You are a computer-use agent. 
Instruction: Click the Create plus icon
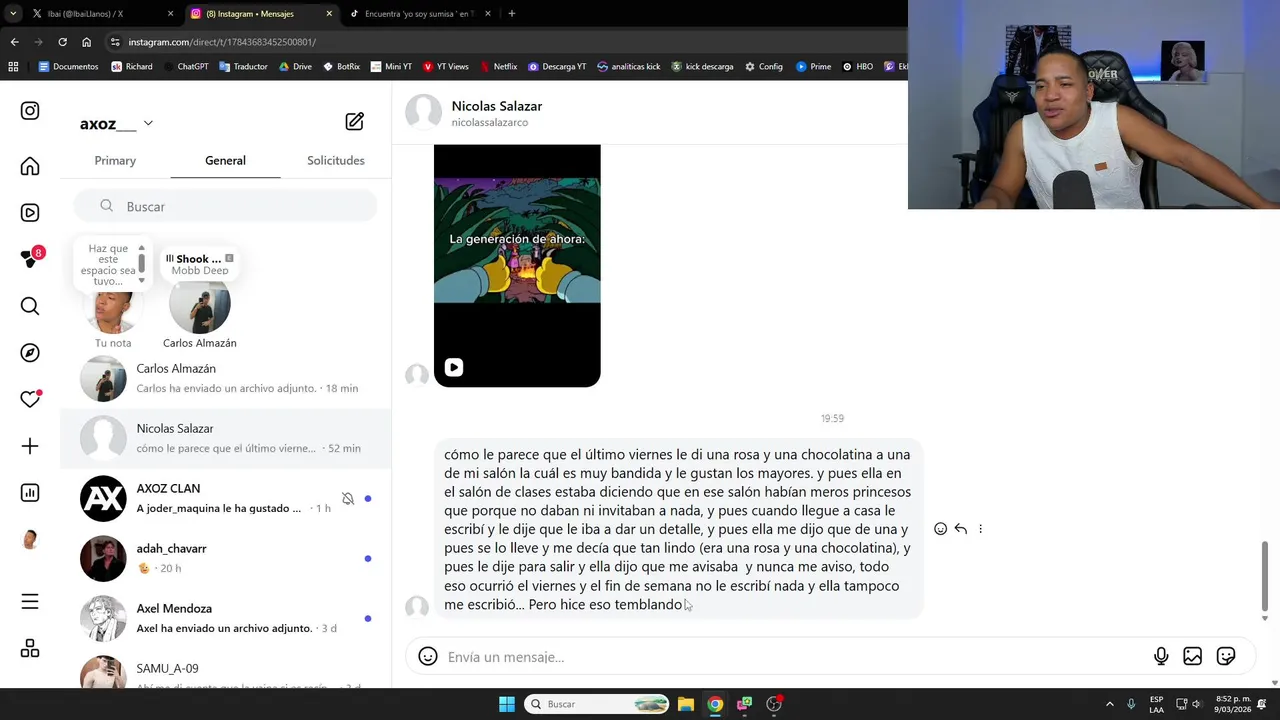(30, 446)
